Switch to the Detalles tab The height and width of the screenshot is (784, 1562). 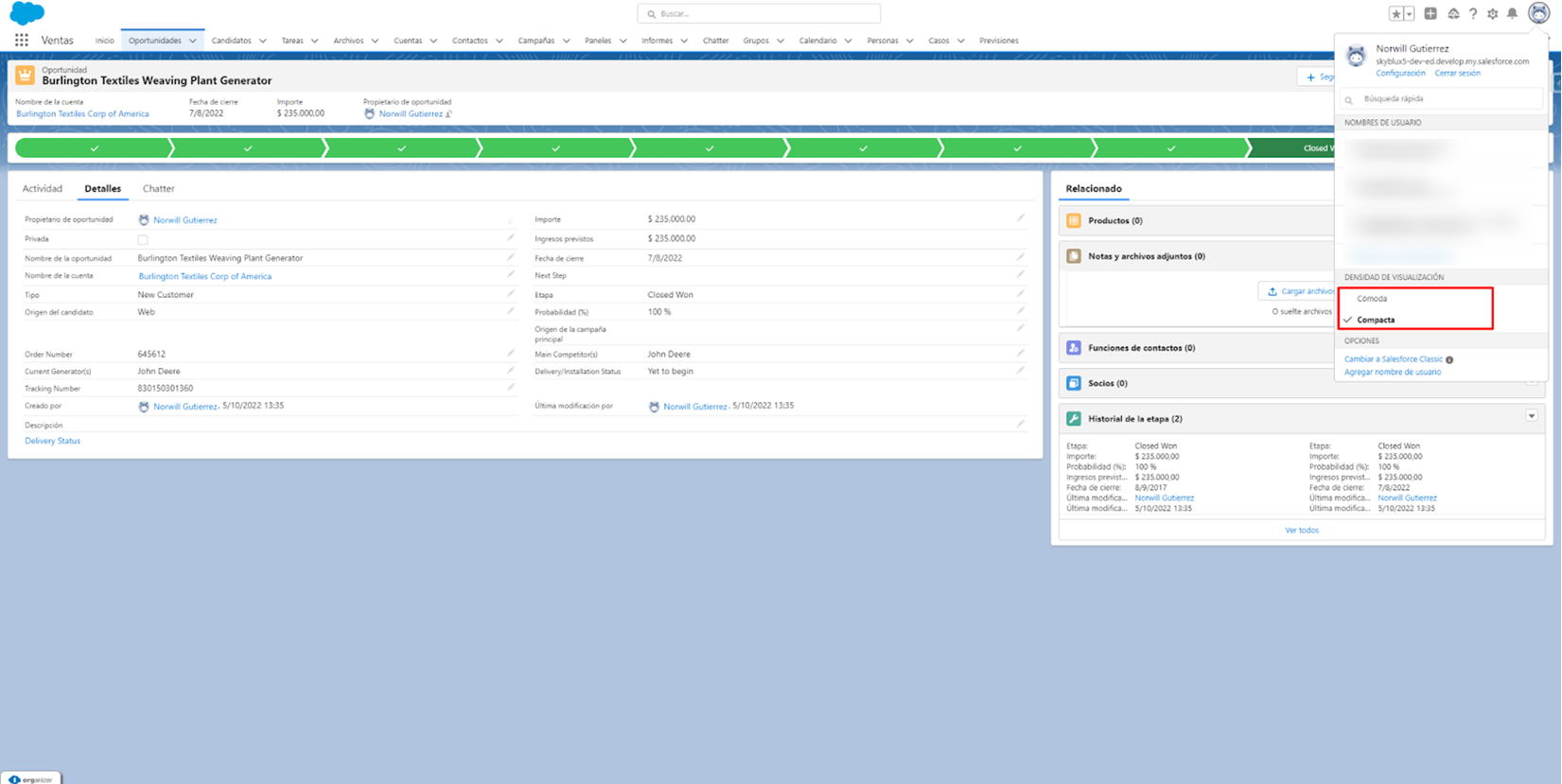(x=103, y=188)
